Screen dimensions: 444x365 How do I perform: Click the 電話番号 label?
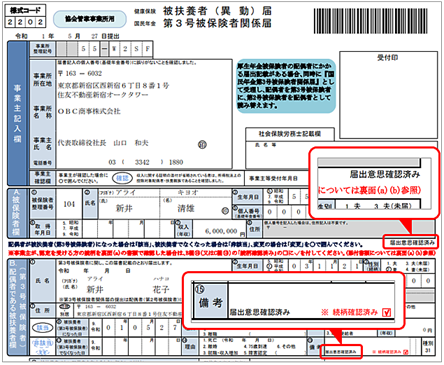[42, 163]
